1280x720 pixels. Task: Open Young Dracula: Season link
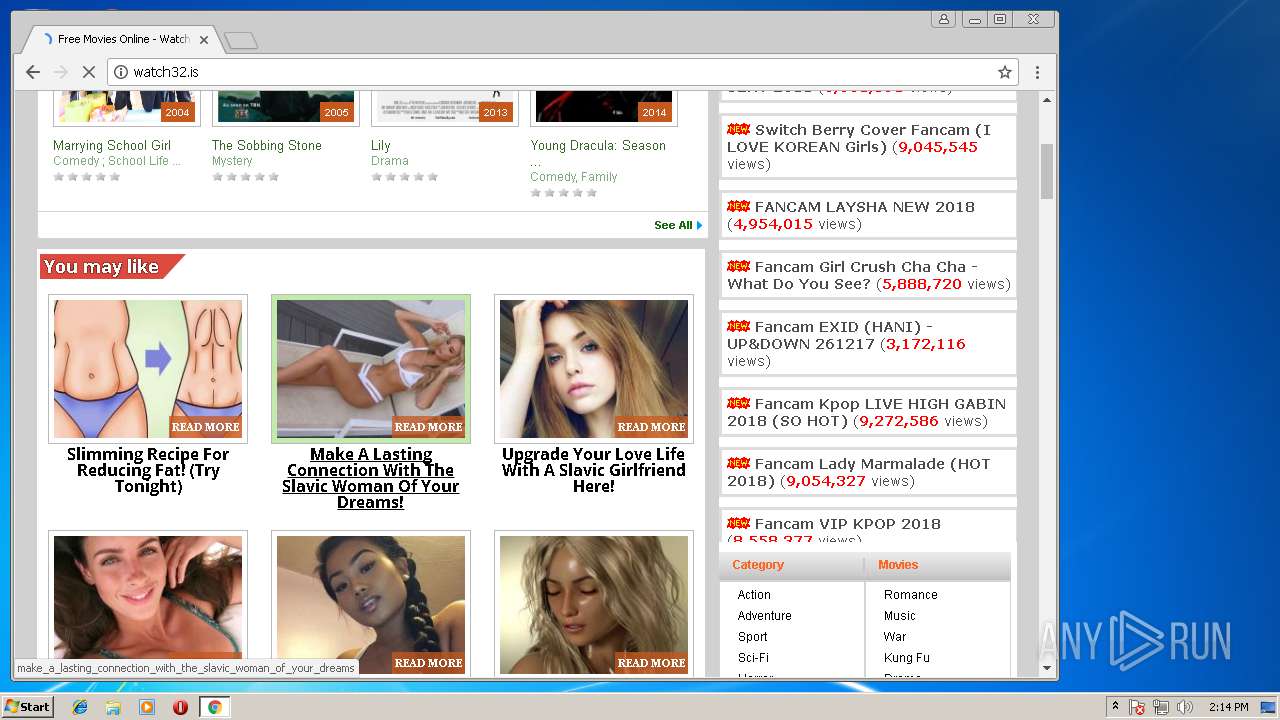(x=598, y=145)
